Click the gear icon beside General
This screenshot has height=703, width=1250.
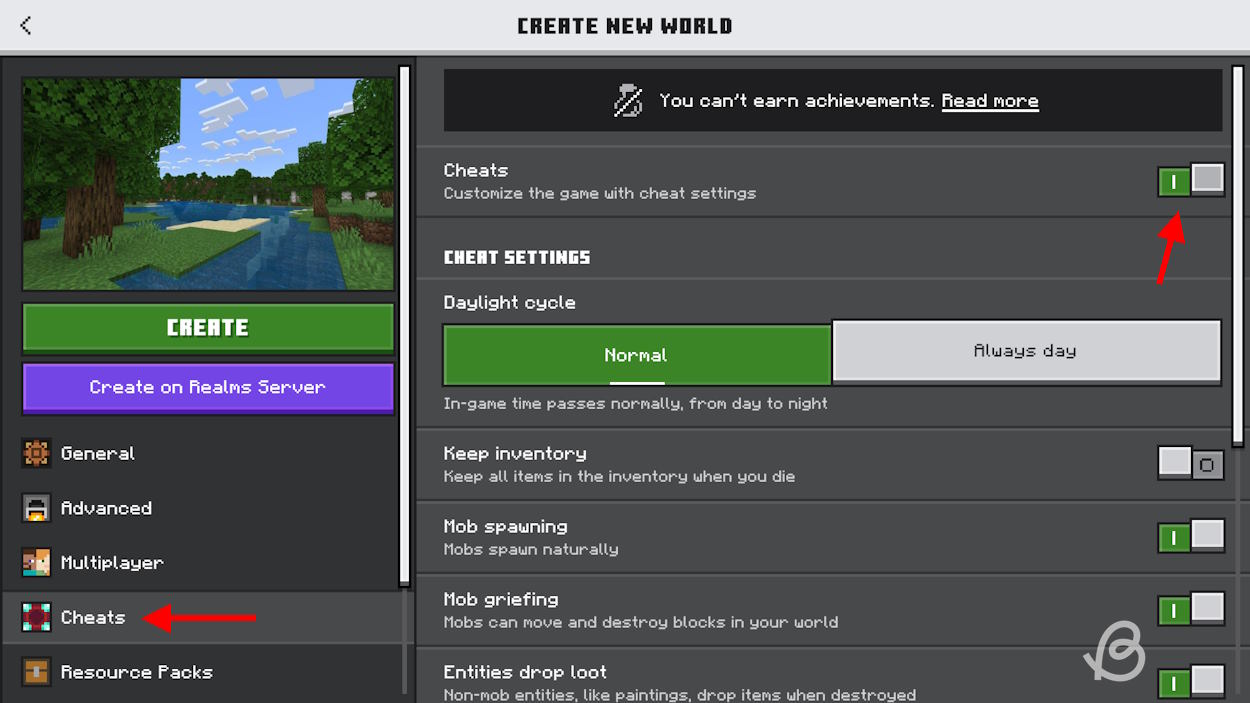pos(36,453)
